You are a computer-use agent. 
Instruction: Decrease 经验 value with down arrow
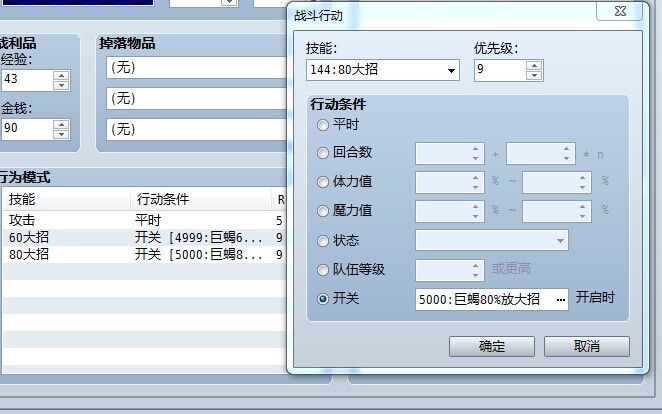[x=61, y=85]
